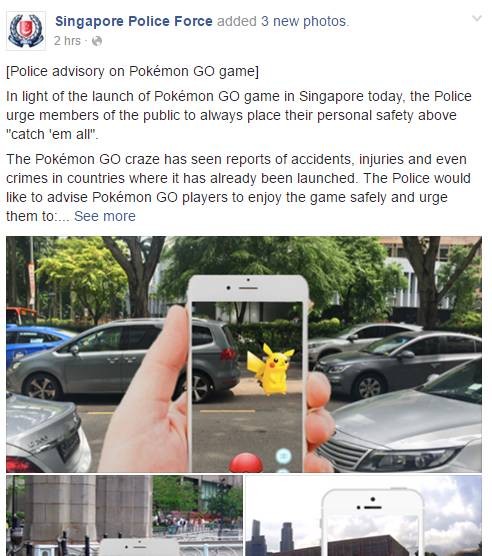This screenshot has width=492, height=556.
Task: Expand the post with 'See more'
Action: (105, 216)
